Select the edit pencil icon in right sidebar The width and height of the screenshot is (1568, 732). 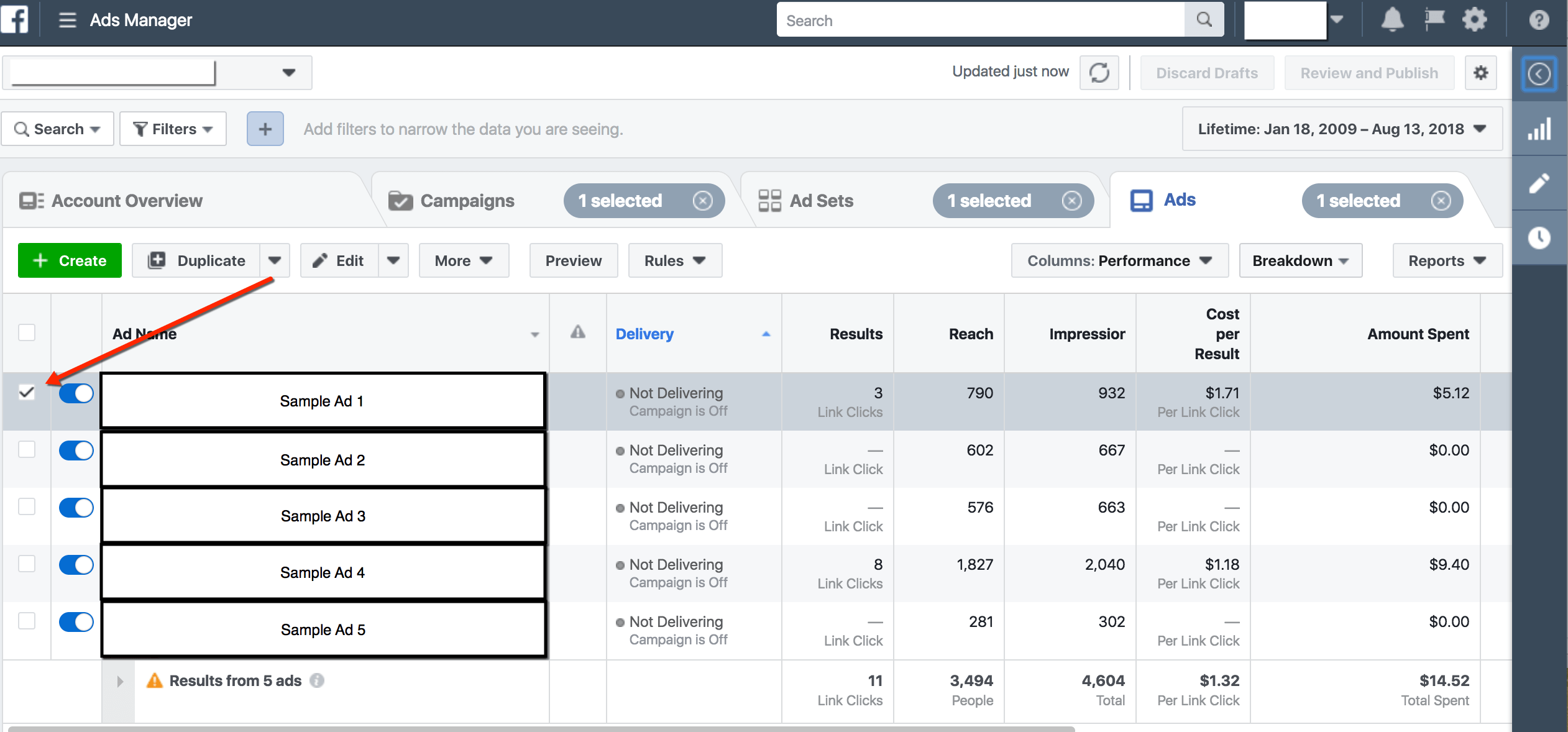click(1539, 183)
